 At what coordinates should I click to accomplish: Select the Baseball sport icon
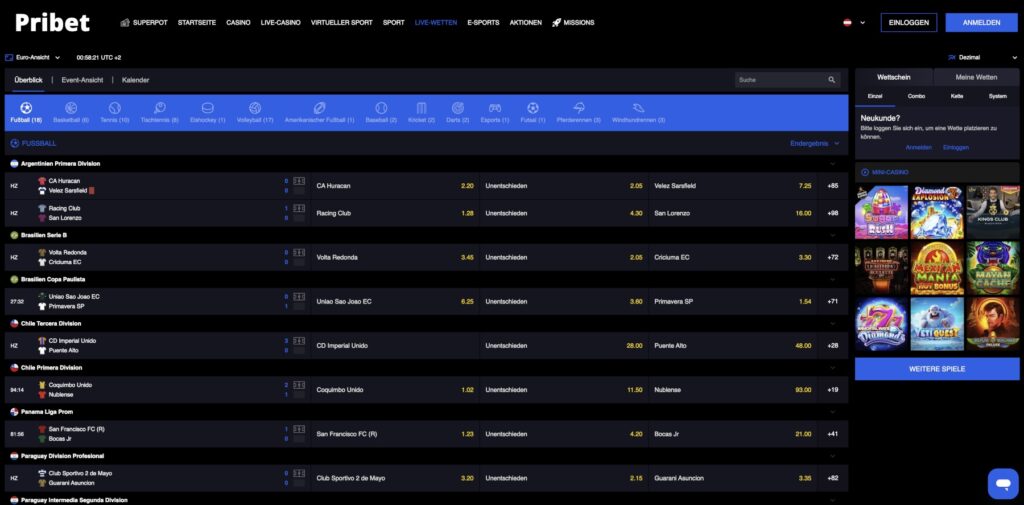tap(381, 108)
